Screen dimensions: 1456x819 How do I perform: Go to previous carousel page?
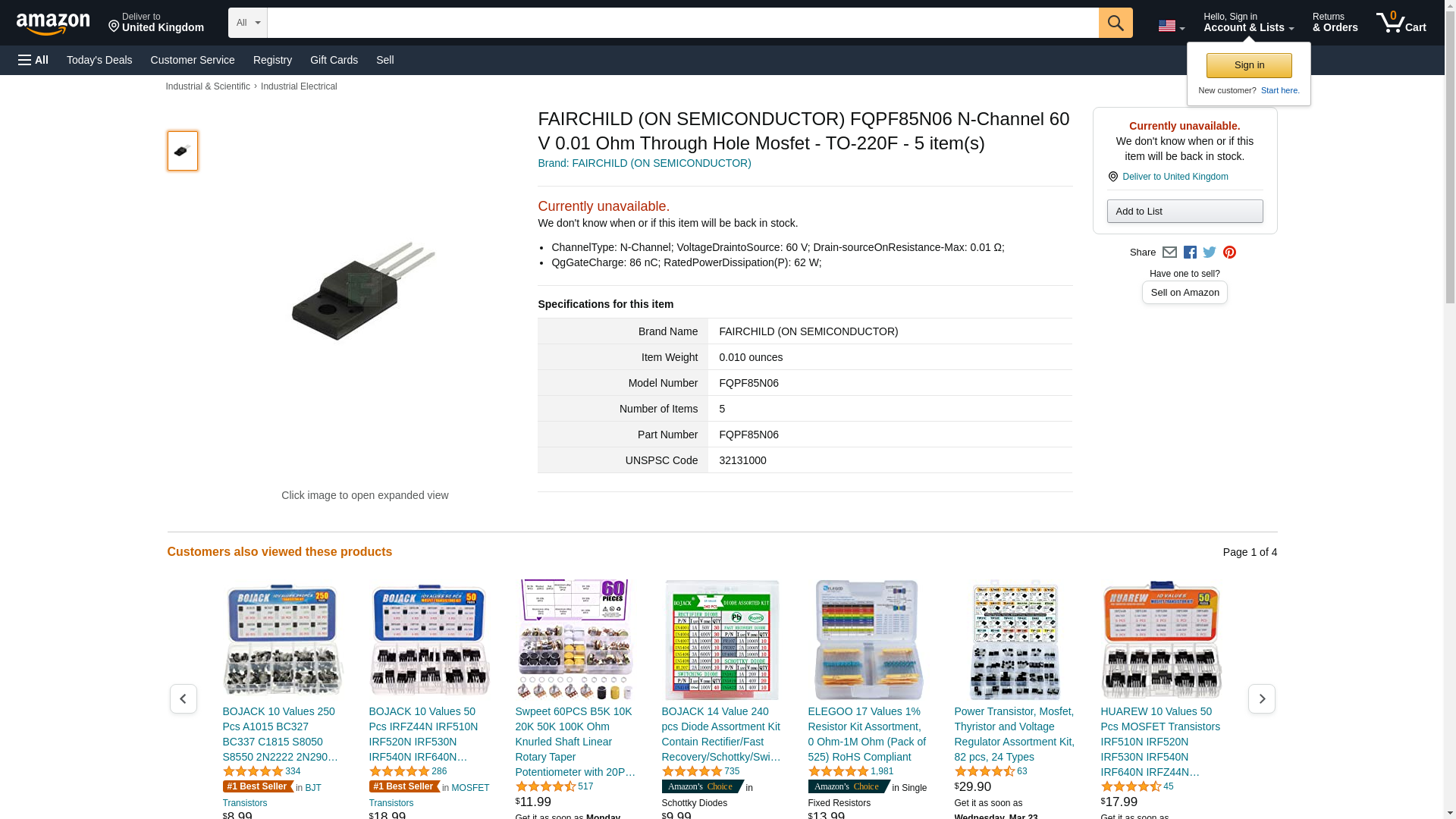tap(183, 698)
